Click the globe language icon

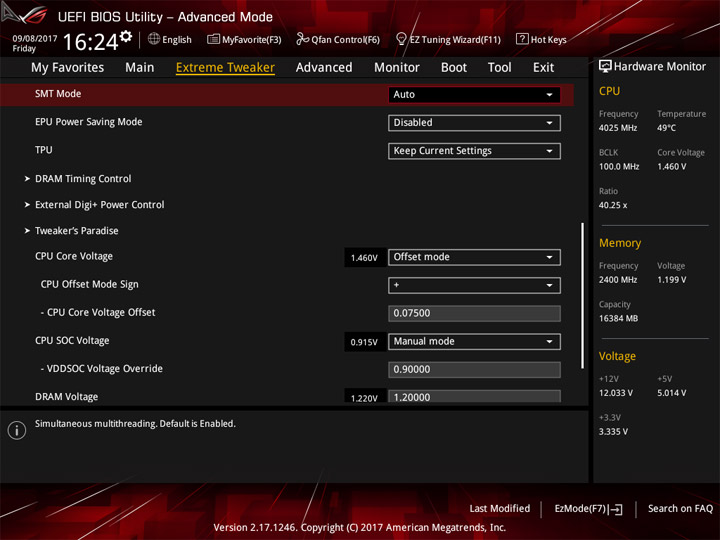[154, 39]
